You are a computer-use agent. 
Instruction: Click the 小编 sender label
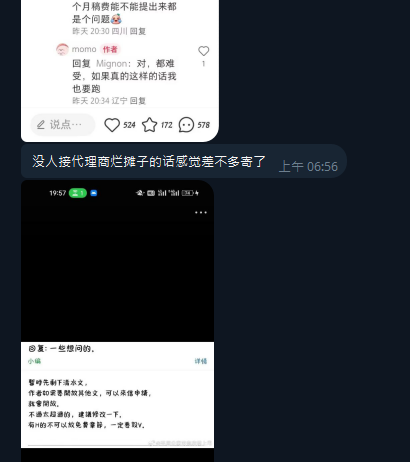(x=34, y=361)
